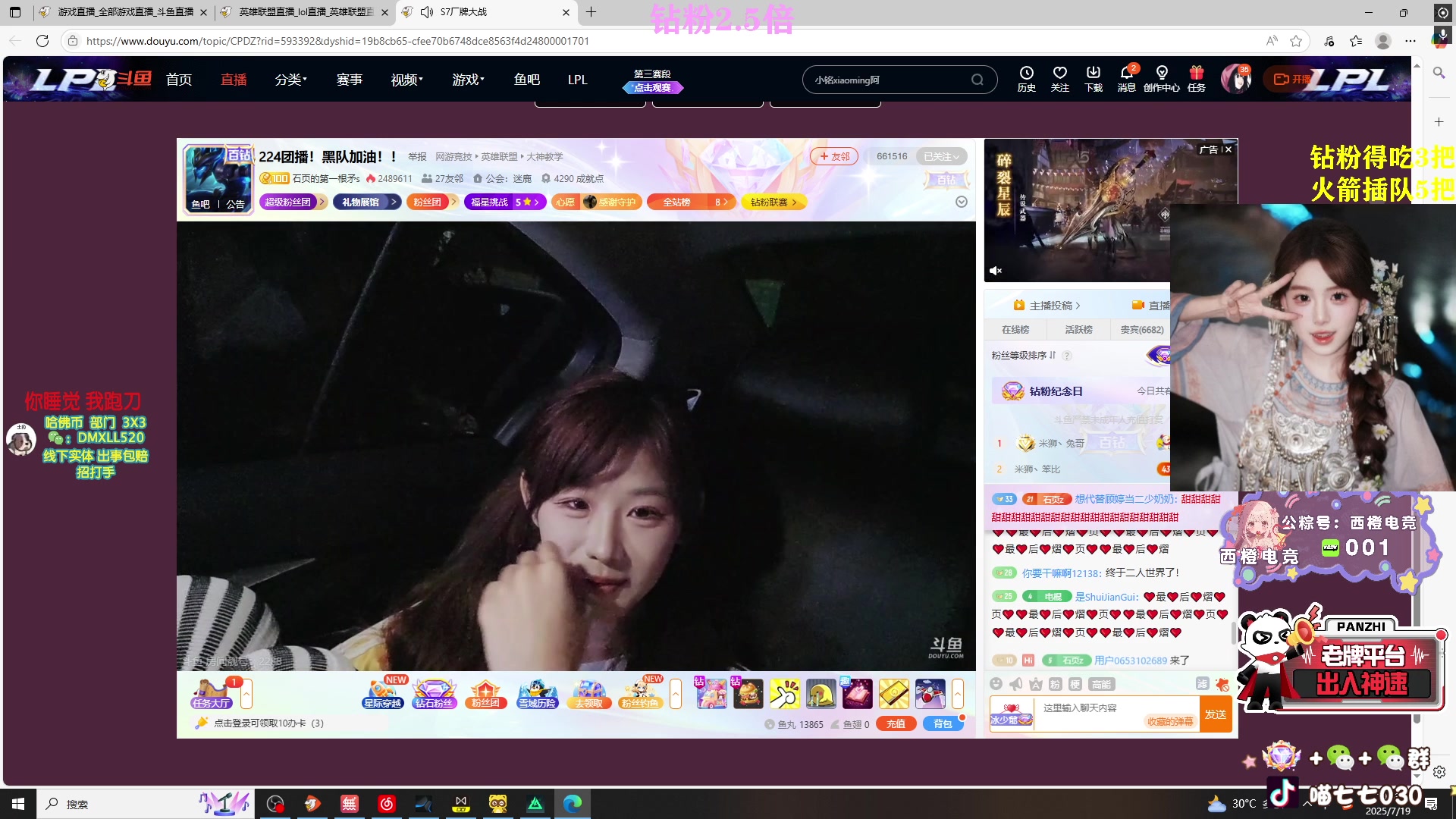This screenshot has height=819, width=1456.
Task: Open 粉丝团 badge activity below video
Action: 485,693
